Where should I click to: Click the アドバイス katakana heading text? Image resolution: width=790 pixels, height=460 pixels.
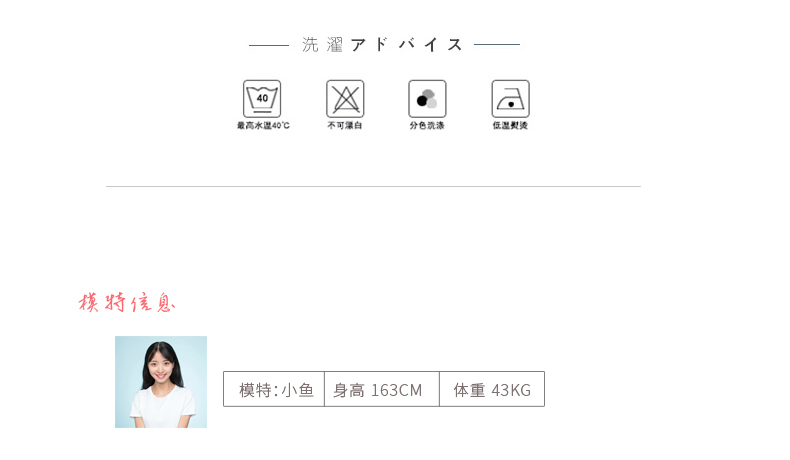(406, 45)
